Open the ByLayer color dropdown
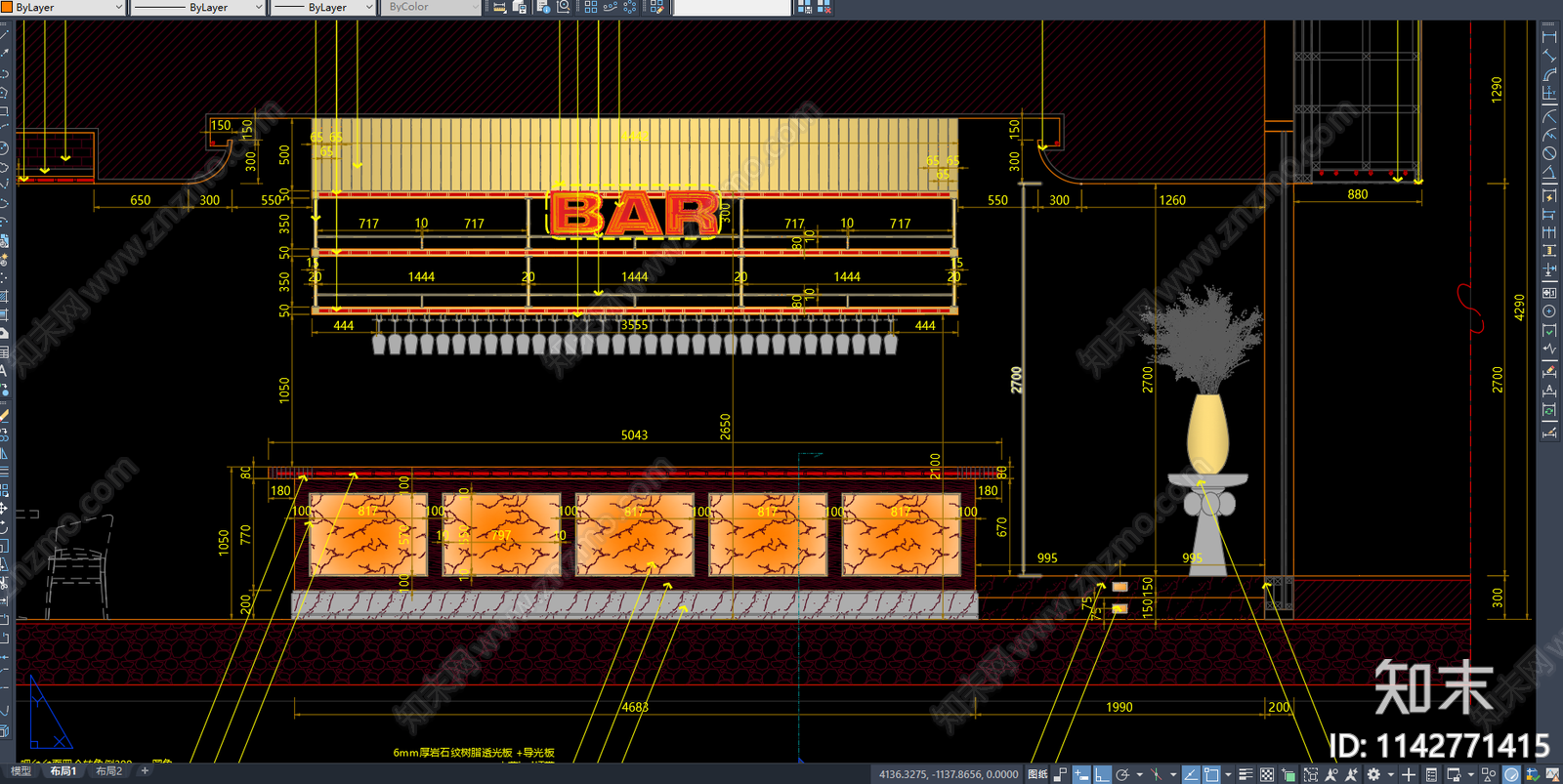 click(64, 7)
